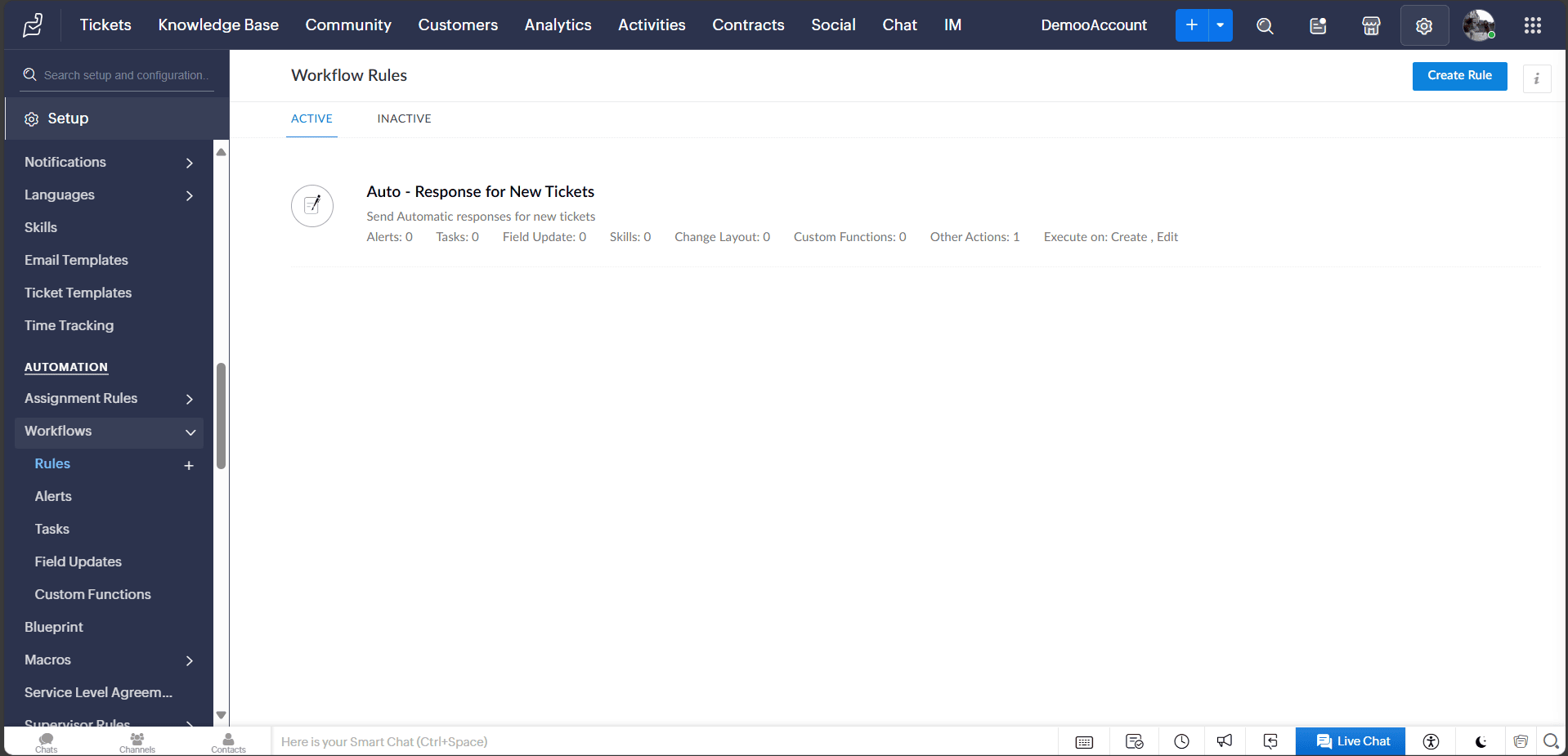
Task: Open the Activities menu
Action: (652, 25)
